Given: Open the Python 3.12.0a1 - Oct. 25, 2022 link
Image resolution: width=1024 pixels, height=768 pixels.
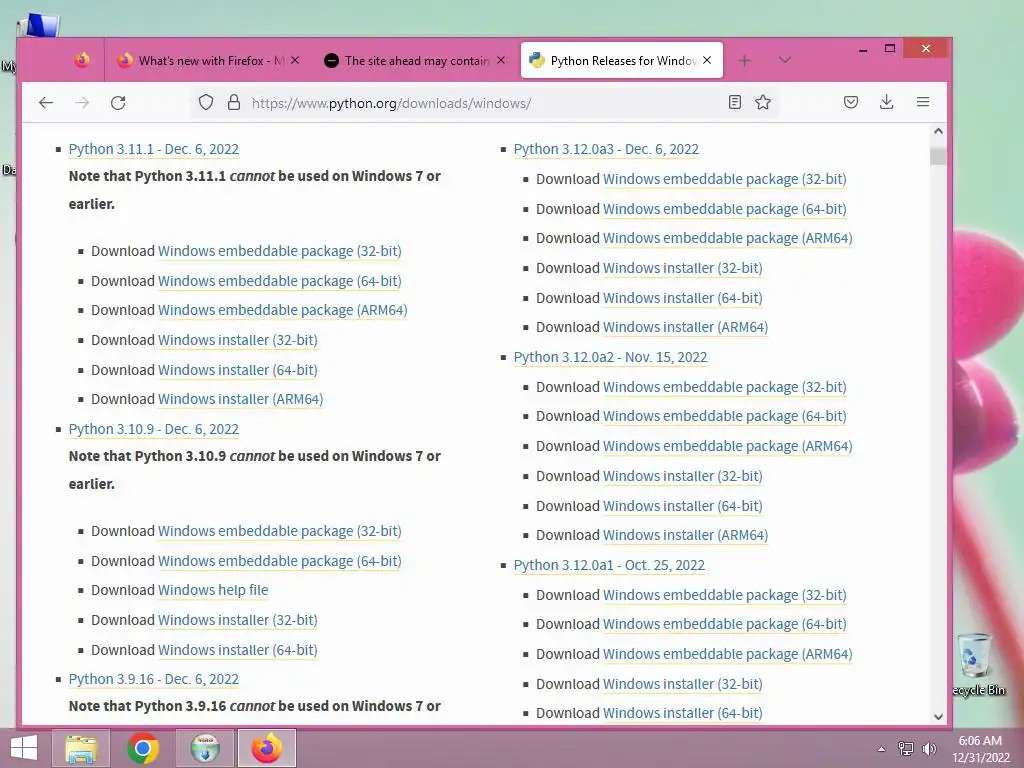Looking at the screenshot, I should coord(609,565).
